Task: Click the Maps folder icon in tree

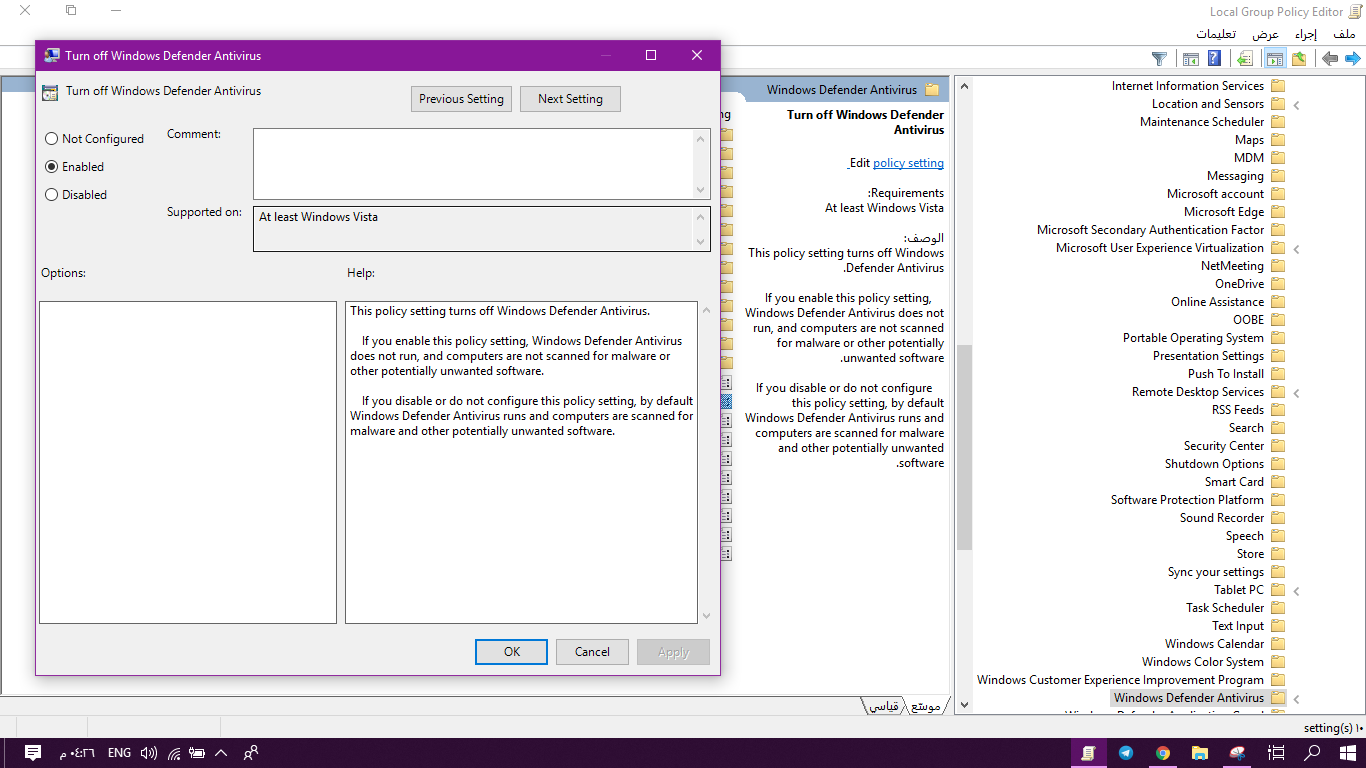Action: (x=1278, y=140)
